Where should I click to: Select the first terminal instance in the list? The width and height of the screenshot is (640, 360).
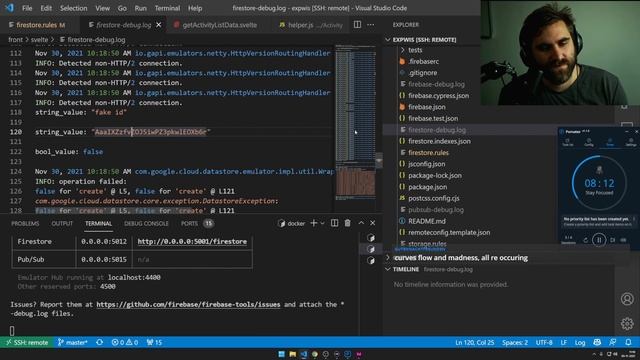pos(371,238)
